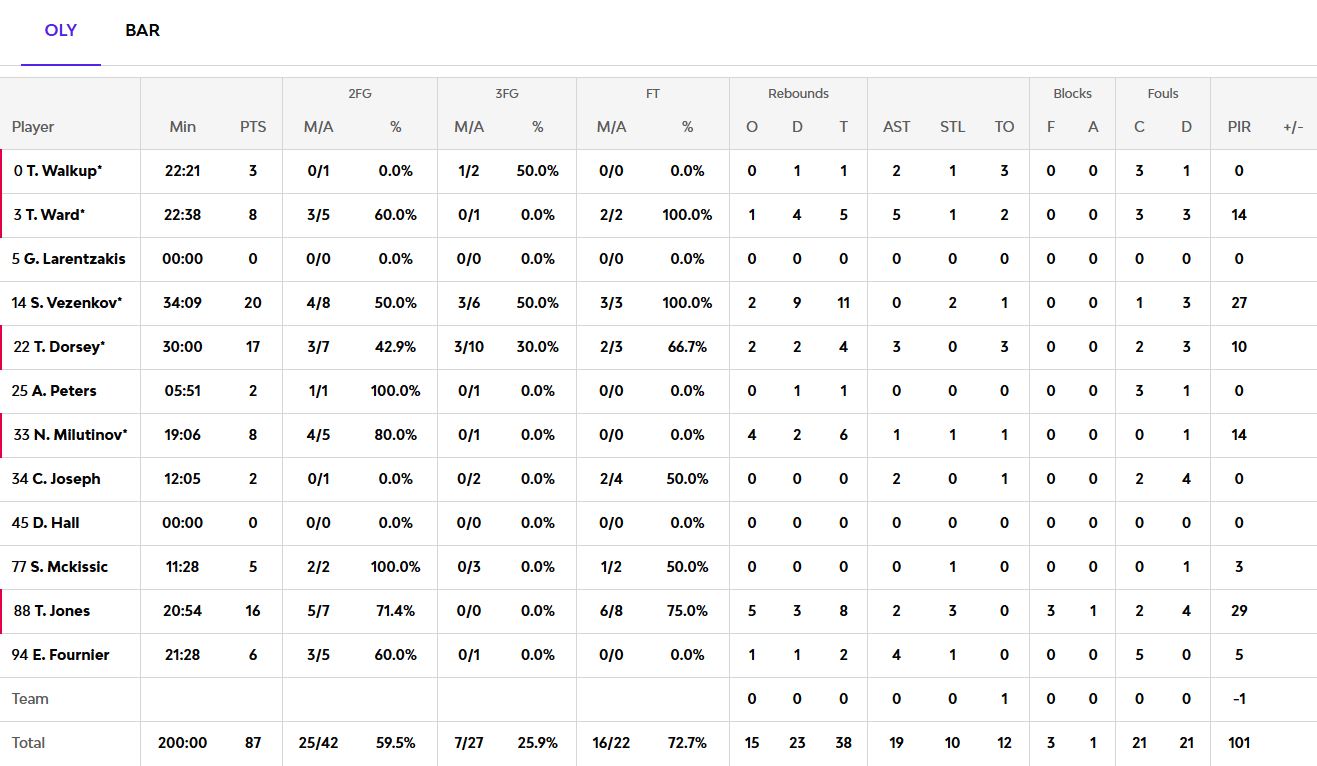This screenshot has width=1317, height=766.
Task: Click the AST column header
Action: [897, 127]
